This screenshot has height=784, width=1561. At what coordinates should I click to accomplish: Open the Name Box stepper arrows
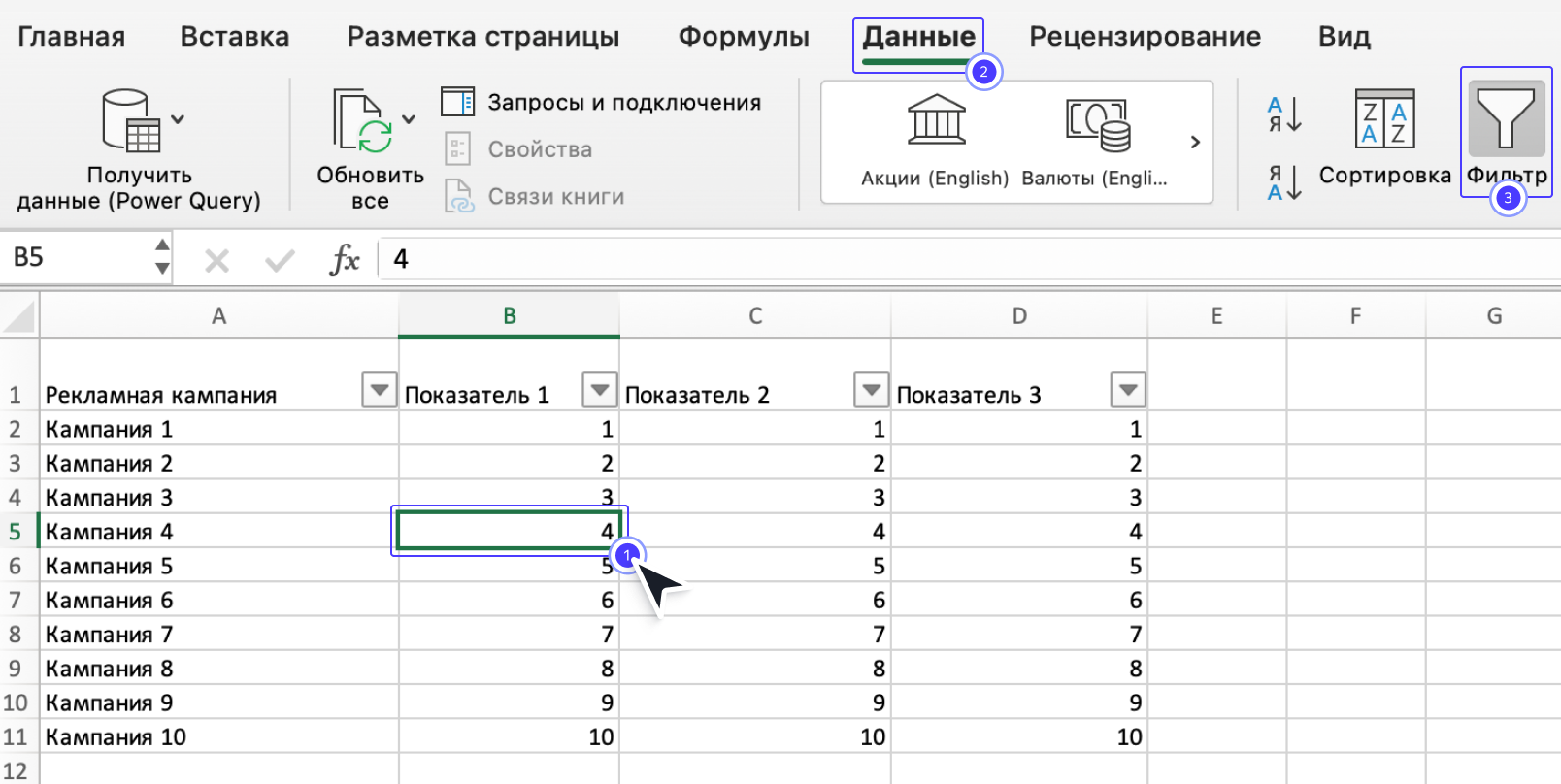tap(162, 257)
